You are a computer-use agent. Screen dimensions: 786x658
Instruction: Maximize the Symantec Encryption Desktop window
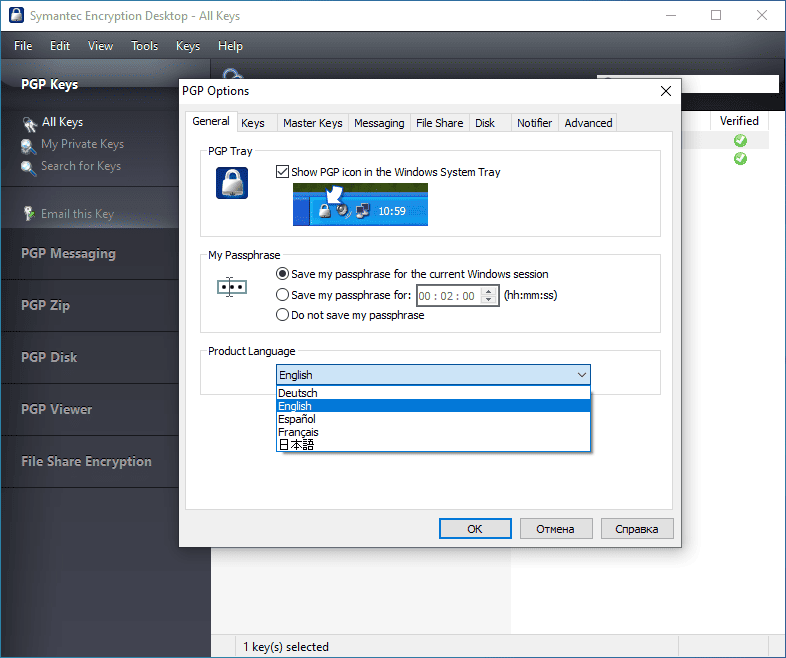(716, 15)
